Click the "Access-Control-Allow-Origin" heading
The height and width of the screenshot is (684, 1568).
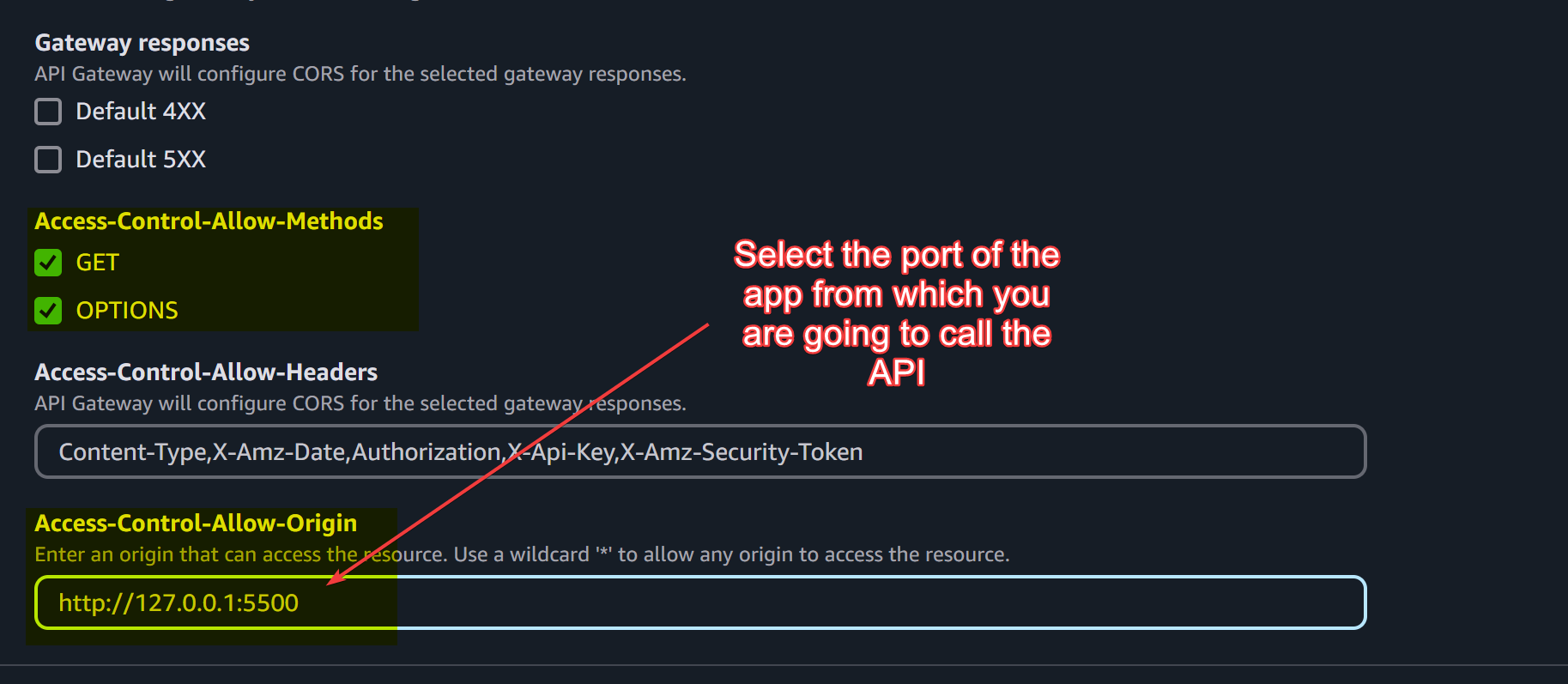point(196,524)
